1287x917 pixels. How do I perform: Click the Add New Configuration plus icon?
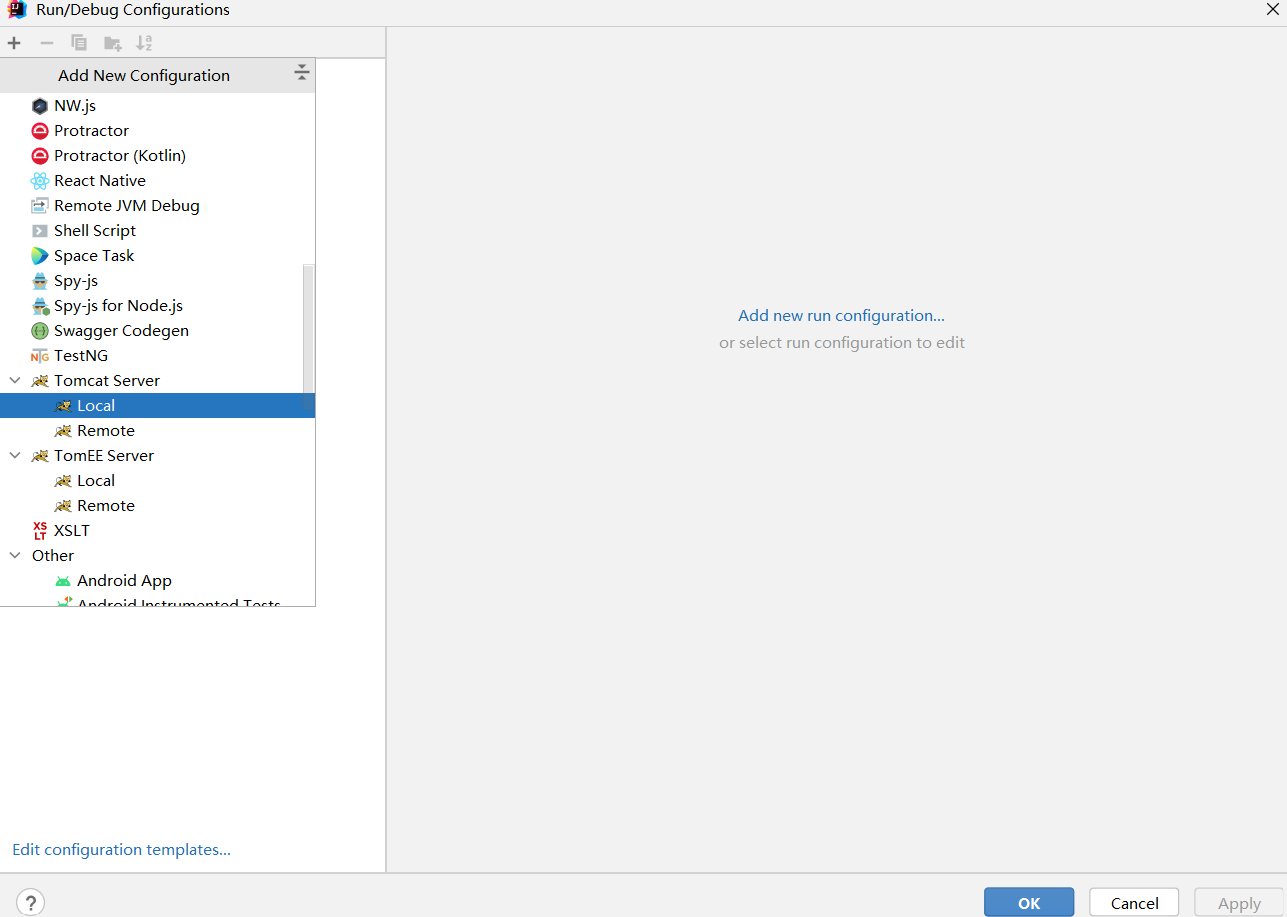tap(14, 43)
